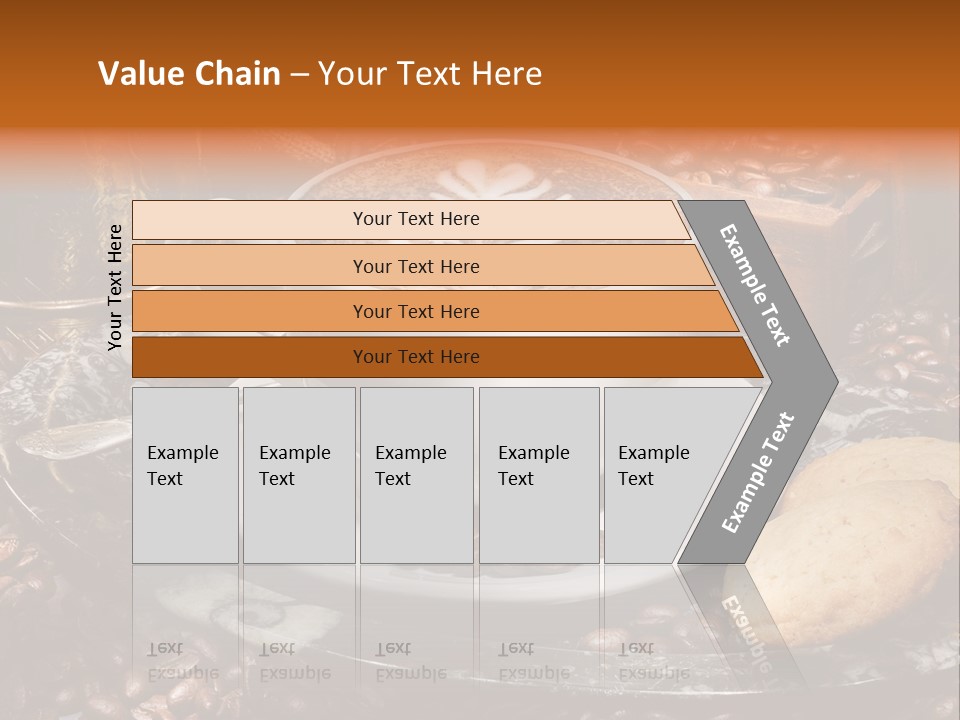
Task: Click the mirrored text below the middle box
Action: 410,660
